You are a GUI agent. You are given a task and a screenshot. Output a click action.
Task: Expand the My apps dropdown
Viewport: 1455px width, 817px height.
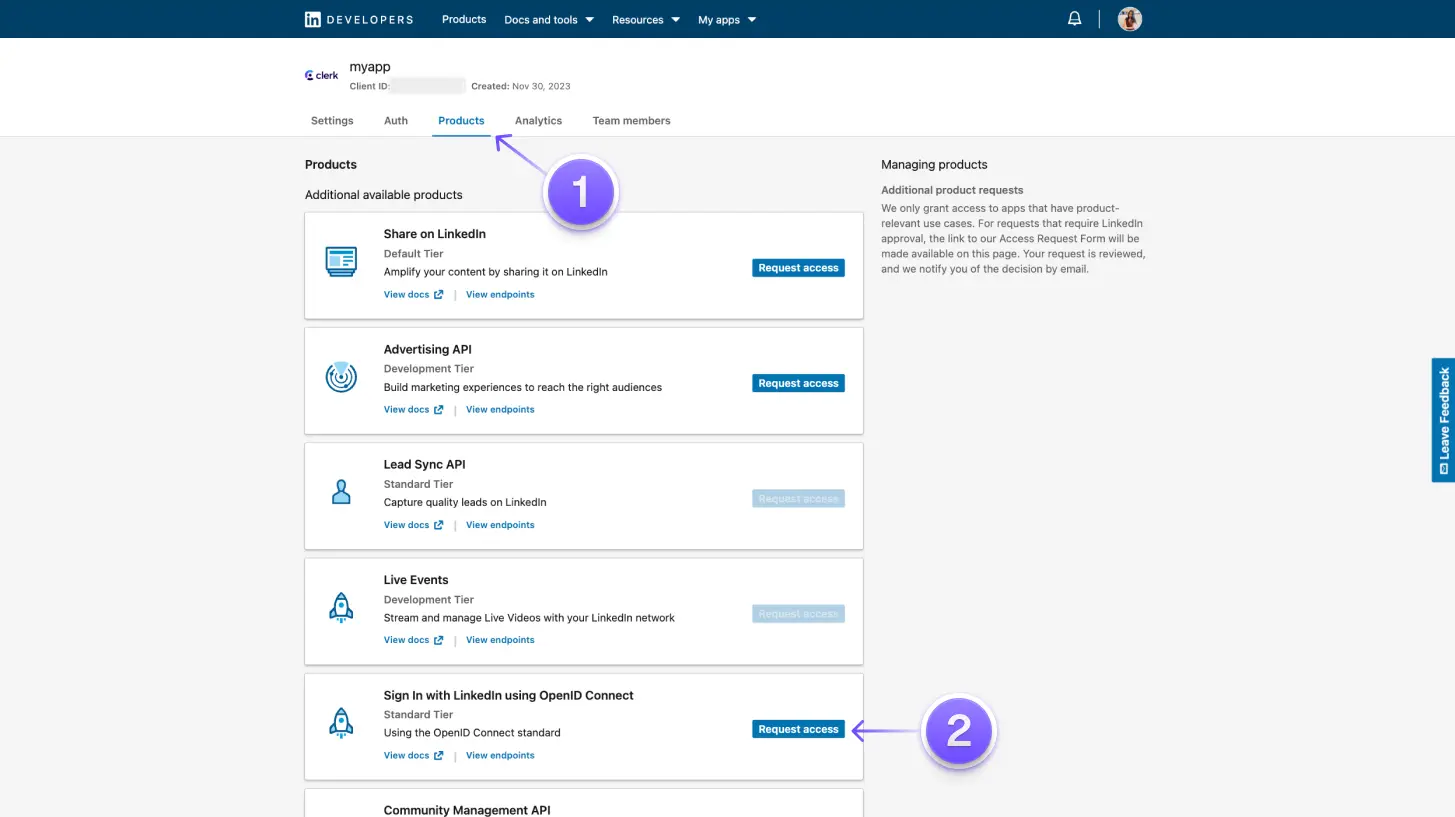pos(727,19)
